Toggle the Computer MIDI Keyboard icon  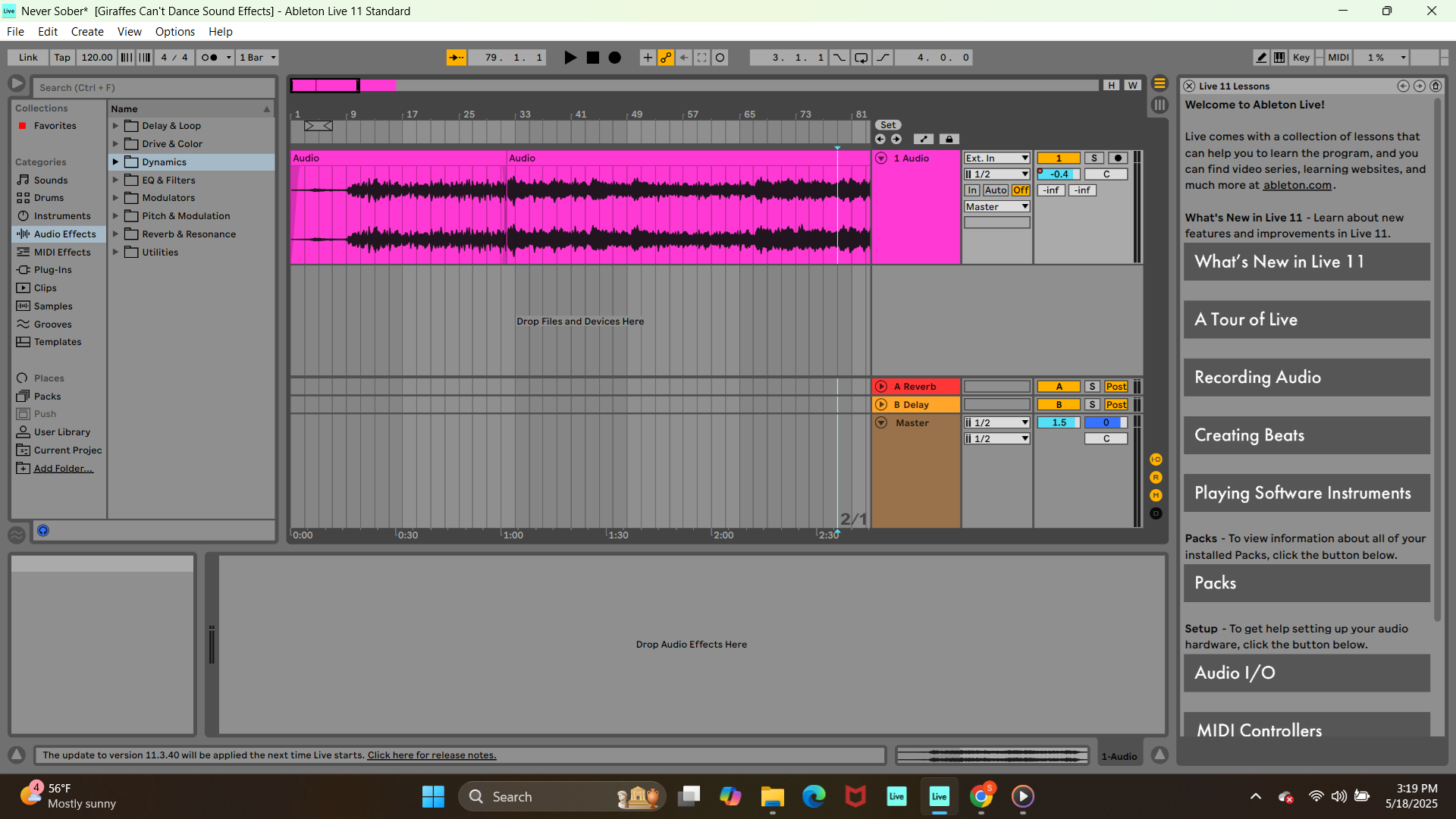pos(1279,58)
